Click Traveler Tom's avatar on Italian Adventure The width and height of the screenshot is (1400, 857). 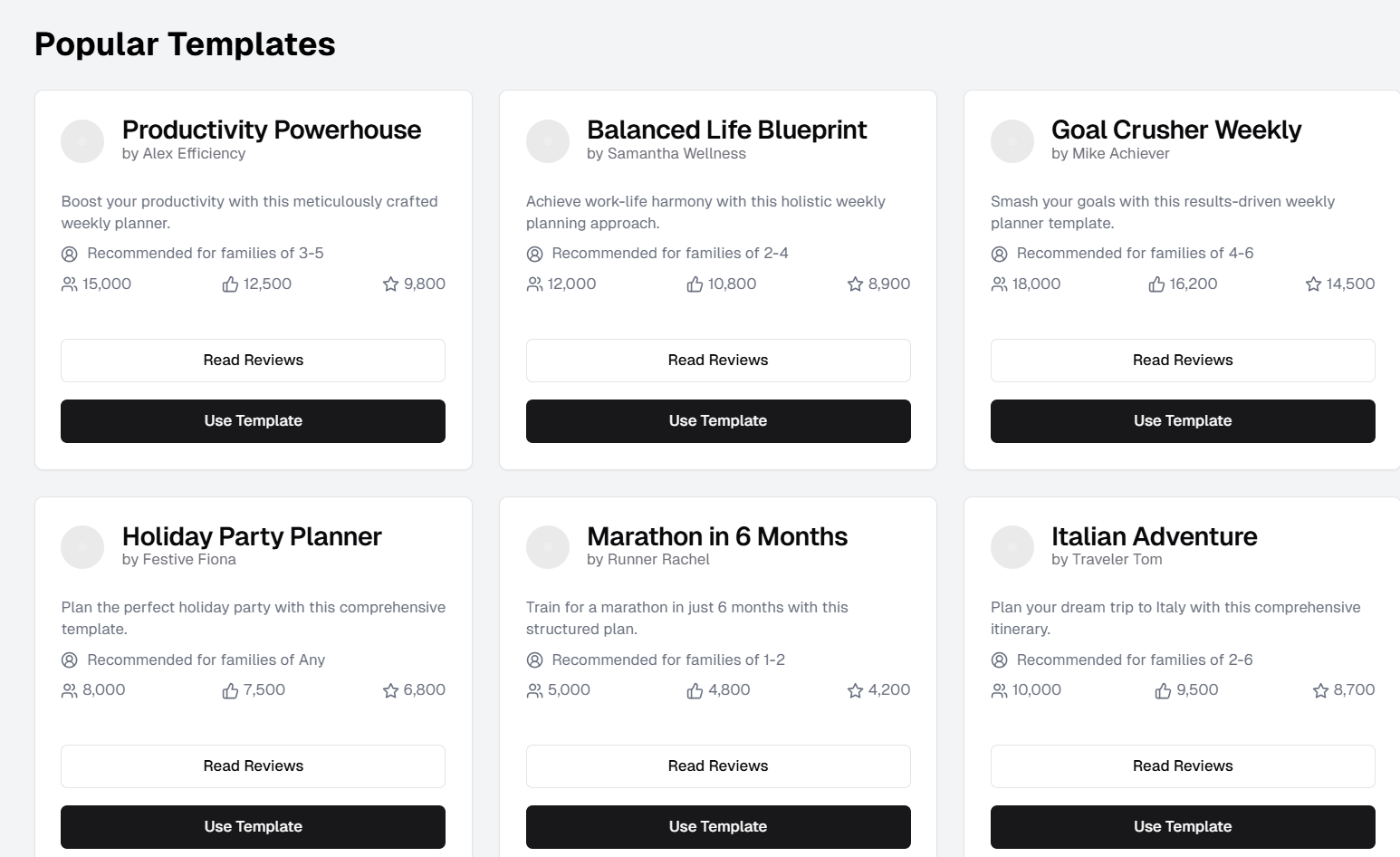point(1012,547)
